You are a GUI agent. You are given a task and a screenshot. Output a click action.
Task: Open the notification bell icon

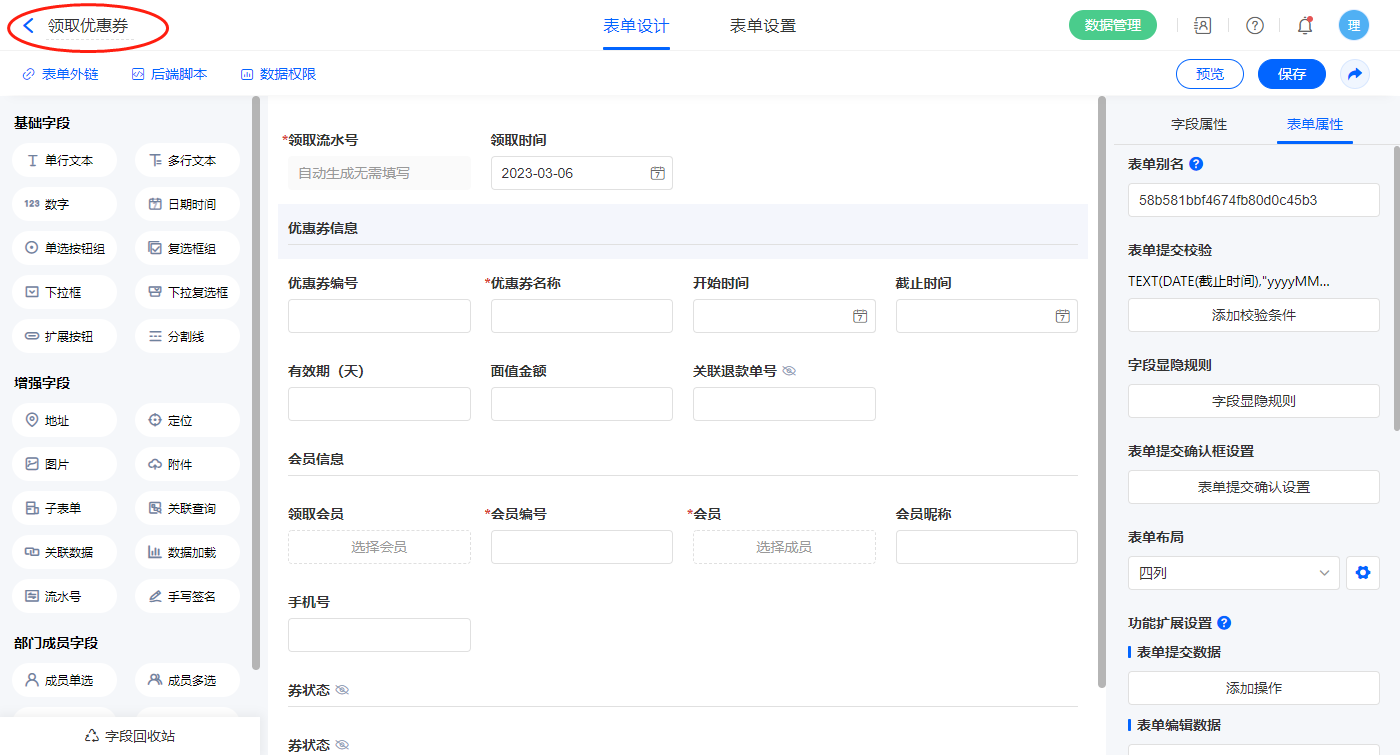pyautogui.click(x=1305, y=26)
